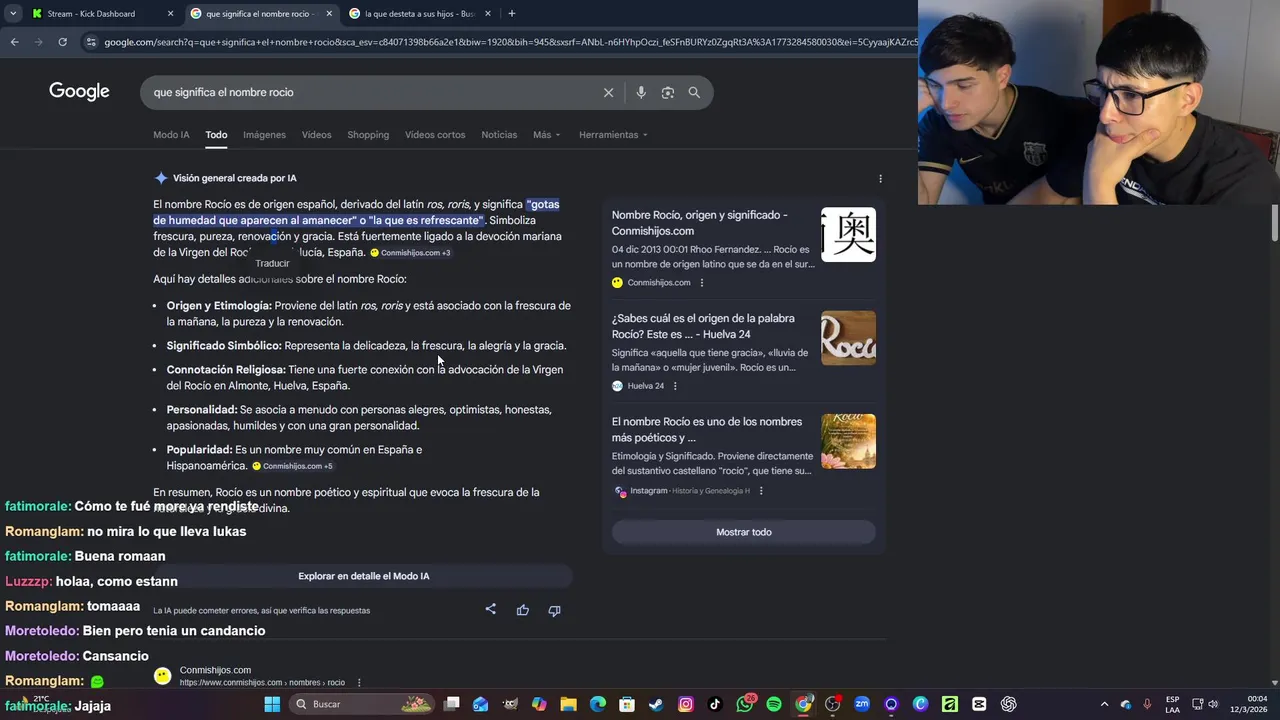This screenshot has height=720, width=1280.
Task: Open Google Lens image search
Action: [668, 92]
